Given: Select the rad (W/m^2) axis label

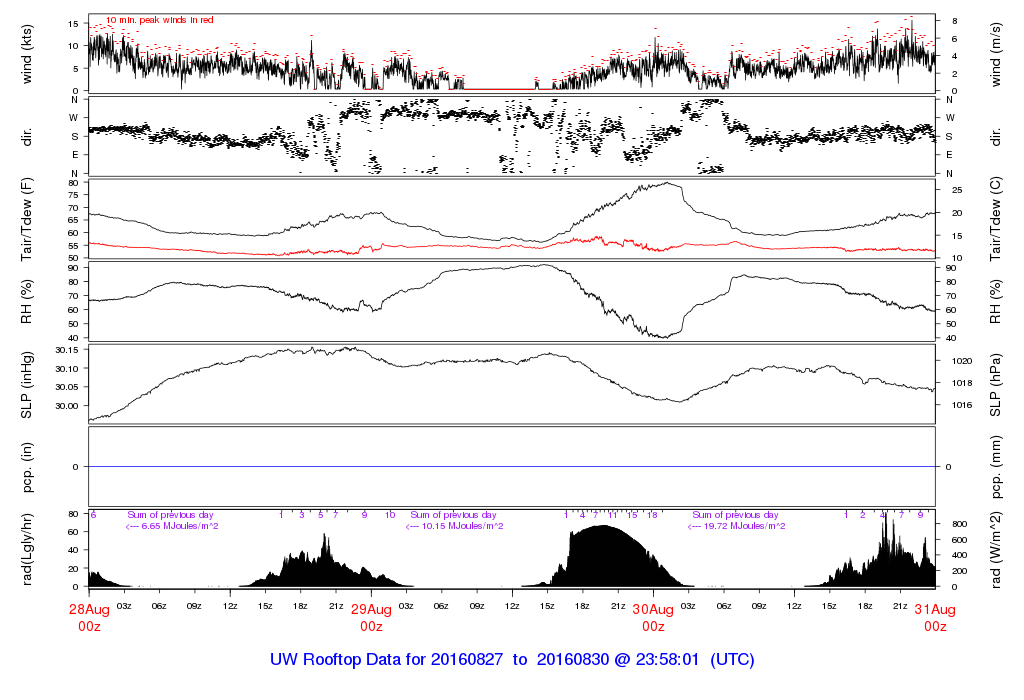Looking at the screenshot, I should click(x=996, y=548).
